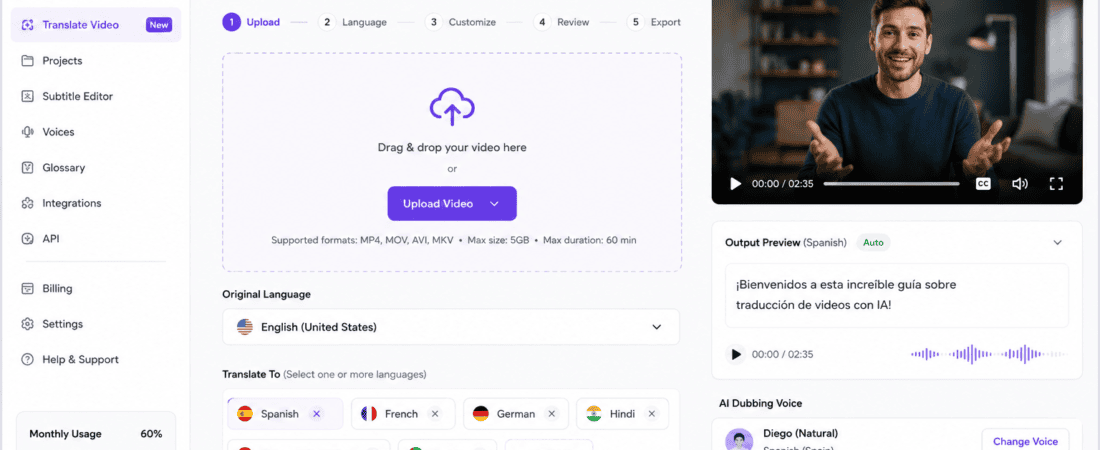Image resolution: width=1100 pixels, height=450 pixels.
Task: Click the Change Voice button
Action: 1025,442
